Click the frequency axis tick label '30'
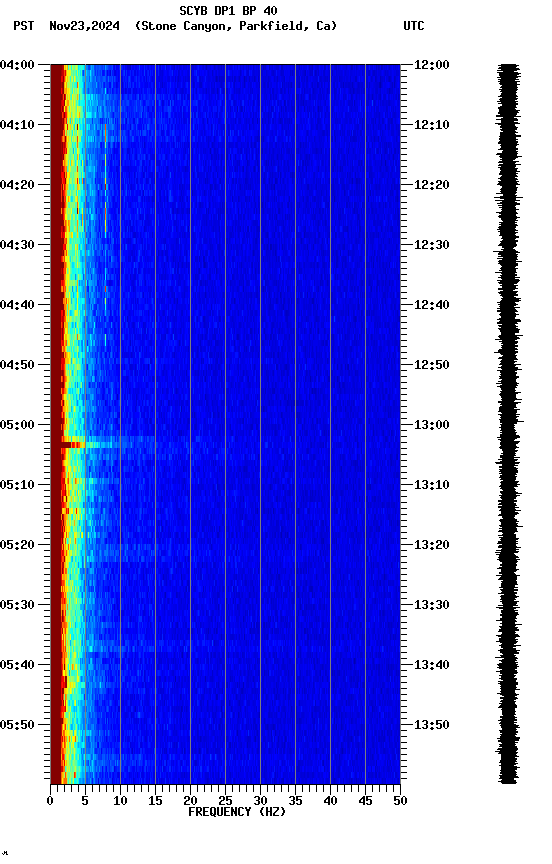Viewport: 552px width, 864px height. pos(260,801)
